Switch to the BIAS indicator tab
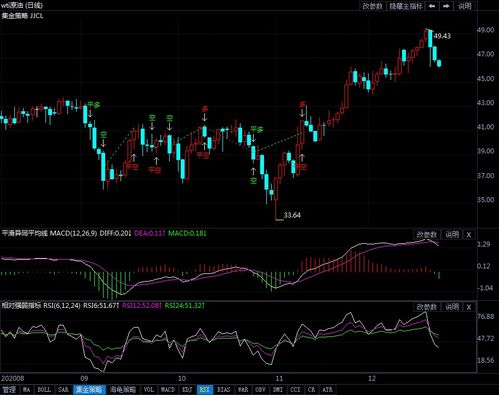This screenshot has height=395, width=499. [224, 390]
